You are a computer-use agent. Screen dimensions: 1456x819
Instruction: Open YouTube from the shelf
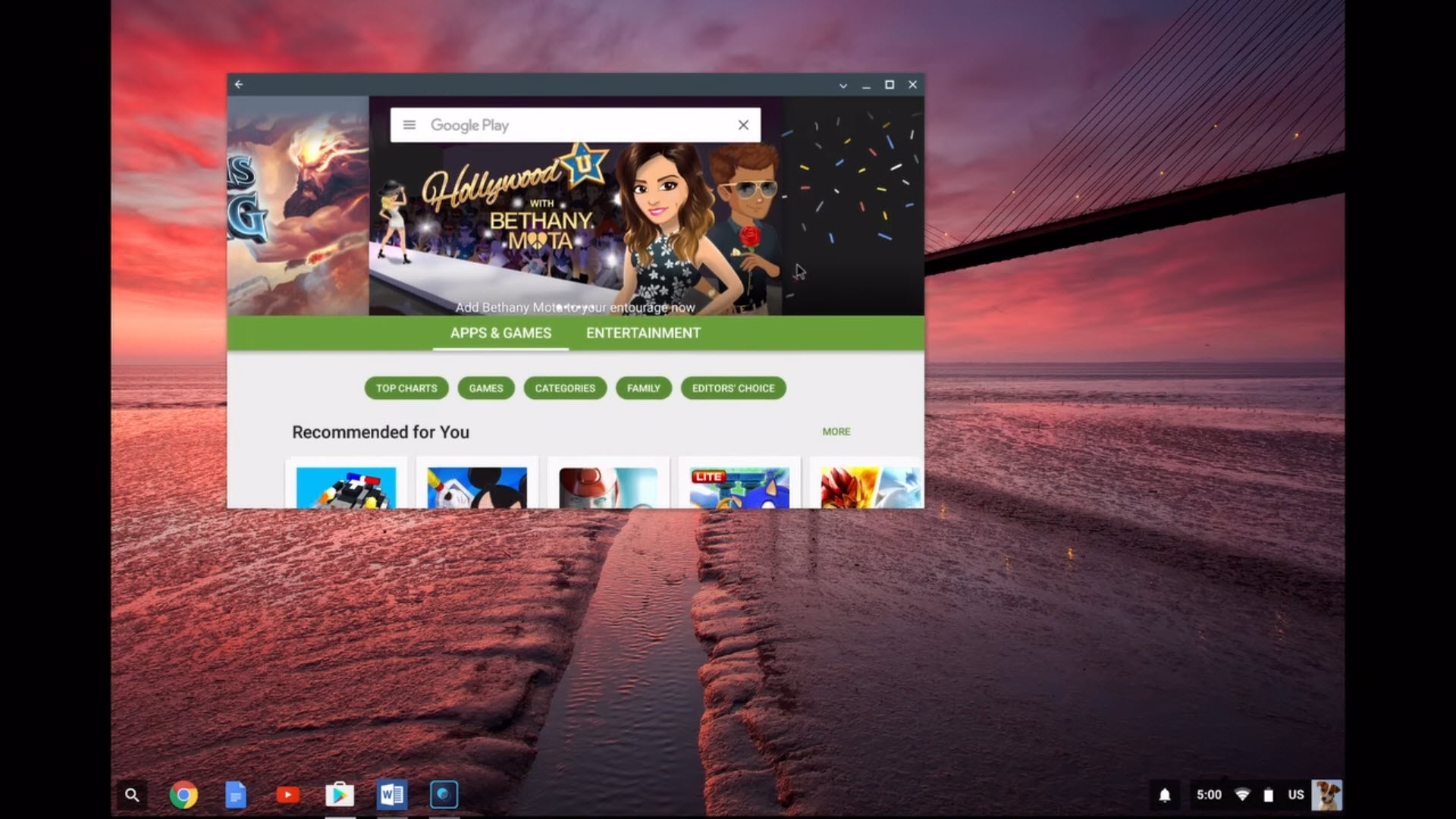click(x=287, y=795)
